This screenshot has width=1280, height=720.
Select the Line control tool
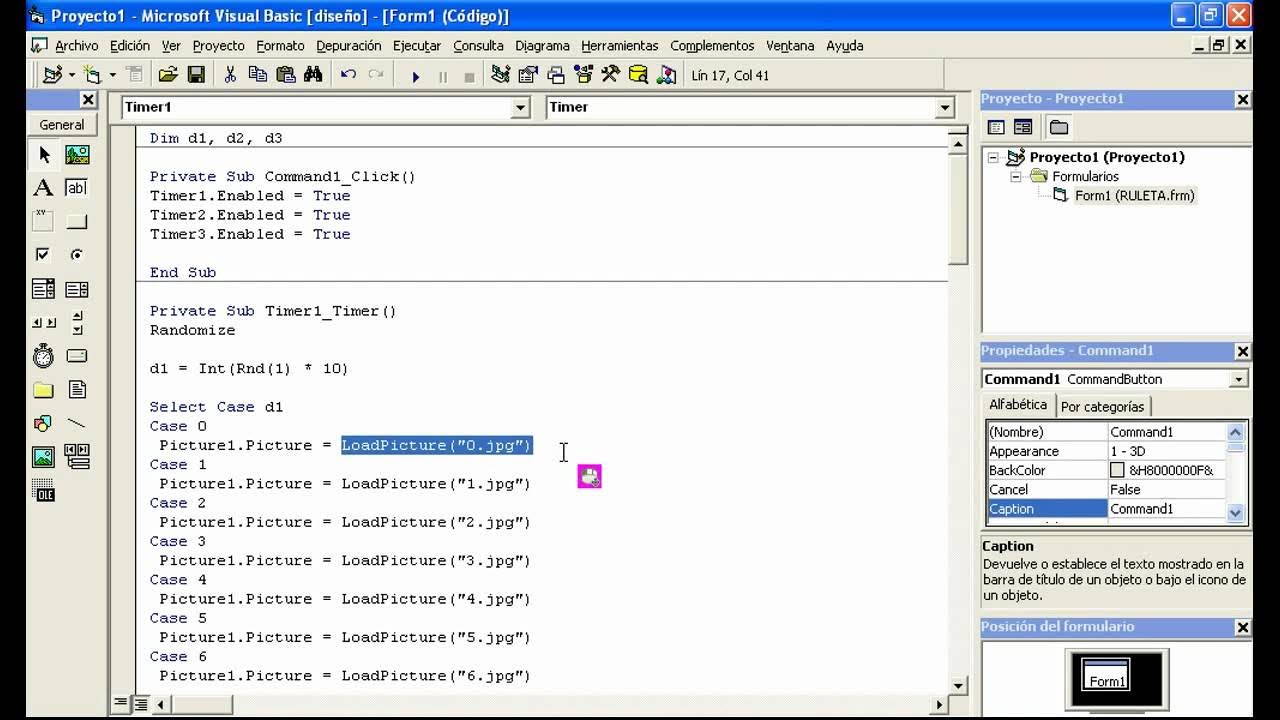[x=77, y=423]
